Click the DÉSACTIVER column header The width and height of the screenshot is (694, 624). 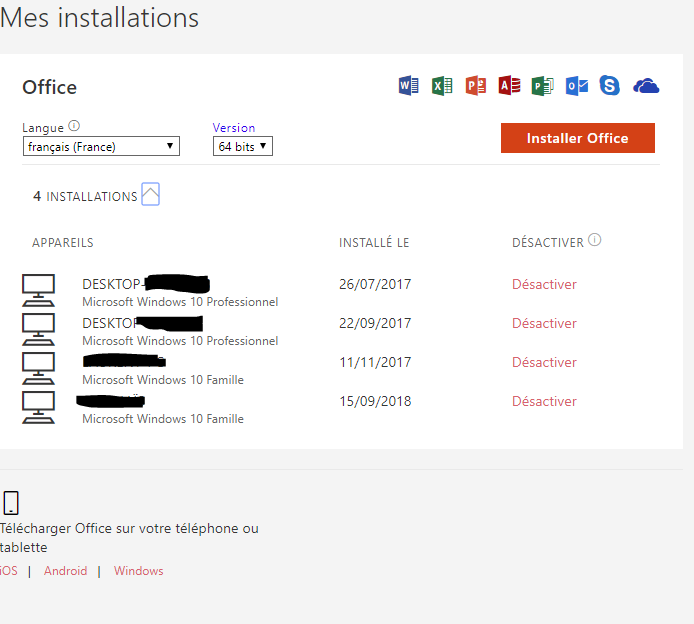[x=548, y=243]
